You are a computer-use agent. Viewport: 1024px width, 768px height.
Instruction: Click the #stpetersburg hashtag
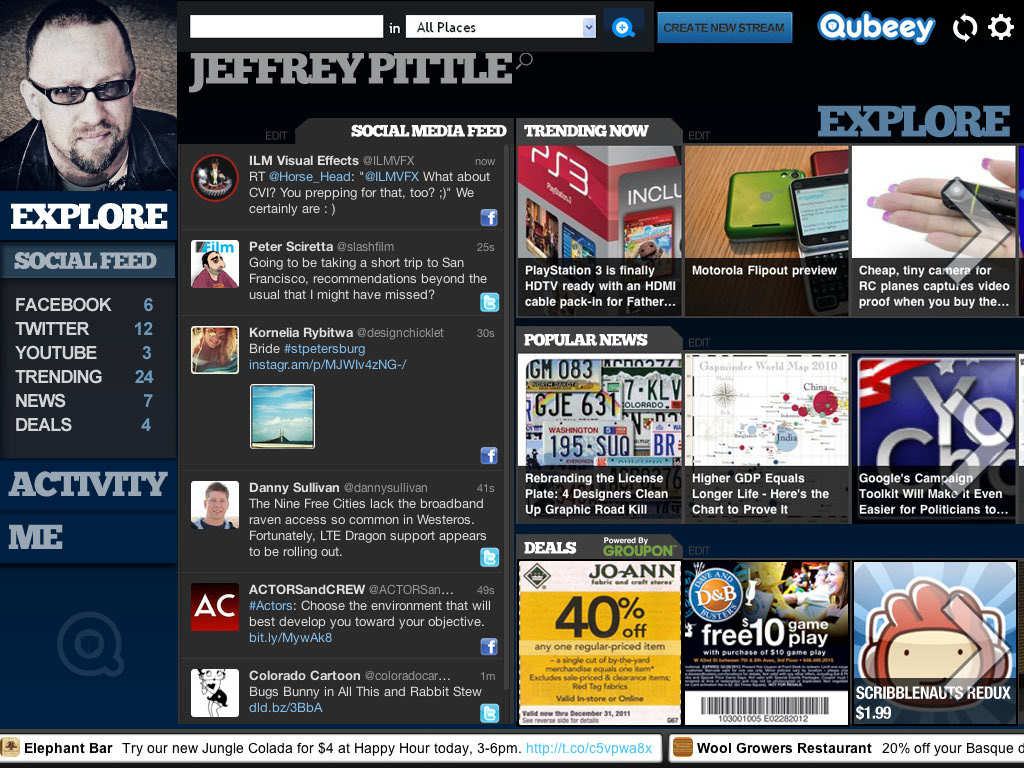click(325, 349)
